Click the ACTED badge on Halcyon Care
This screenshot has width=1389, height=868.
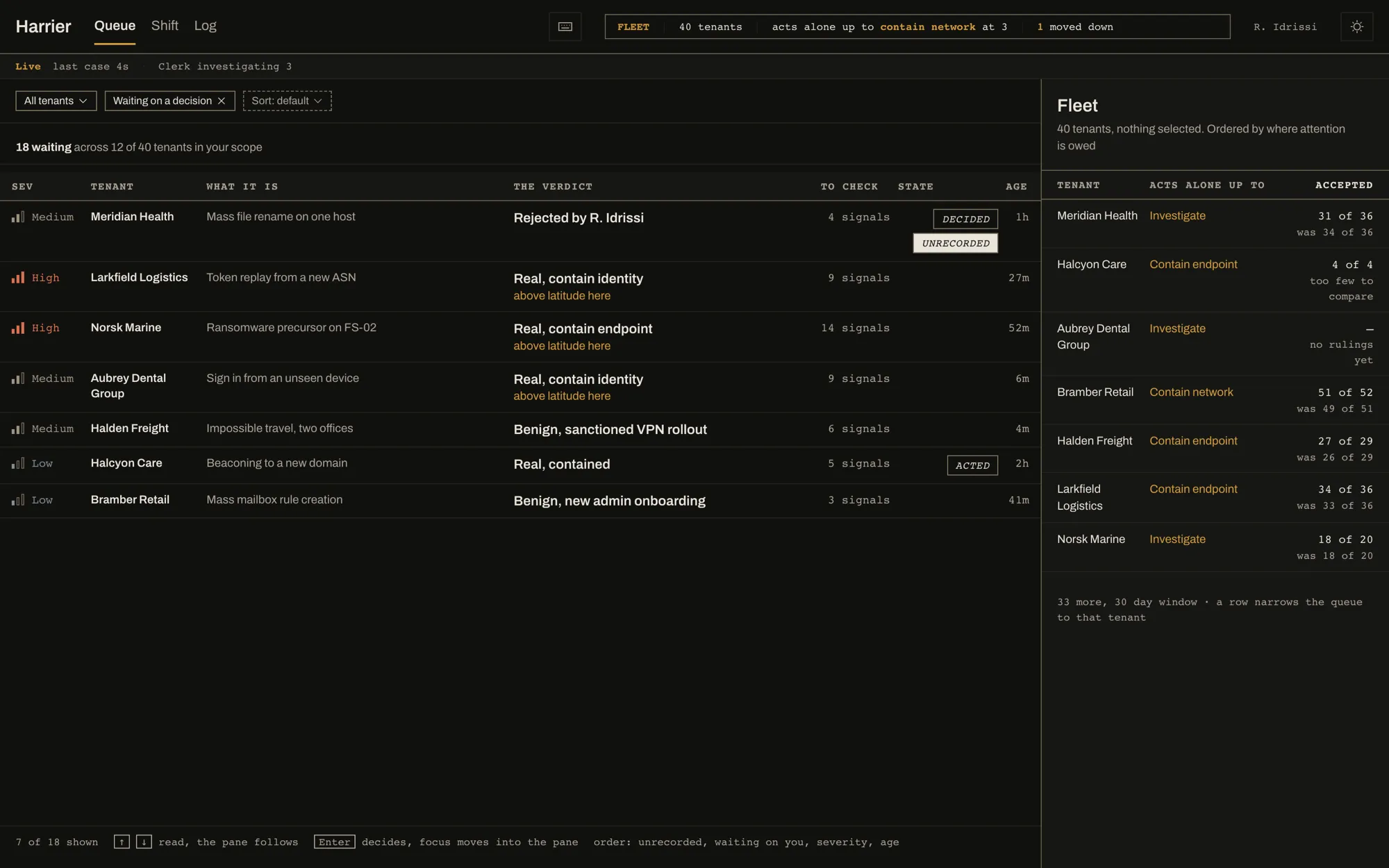pos(972,465)
